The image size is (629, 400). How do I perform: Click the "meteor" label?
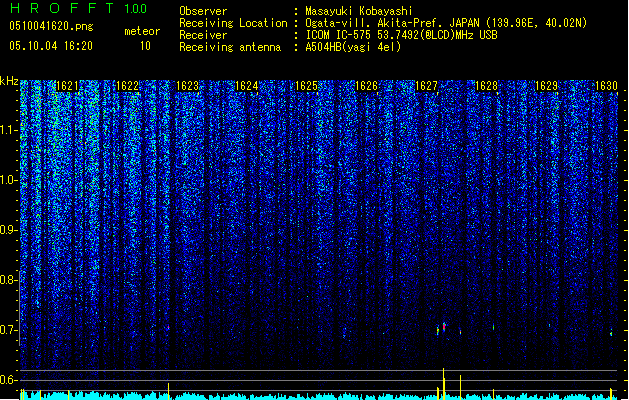tap(142, 31)
